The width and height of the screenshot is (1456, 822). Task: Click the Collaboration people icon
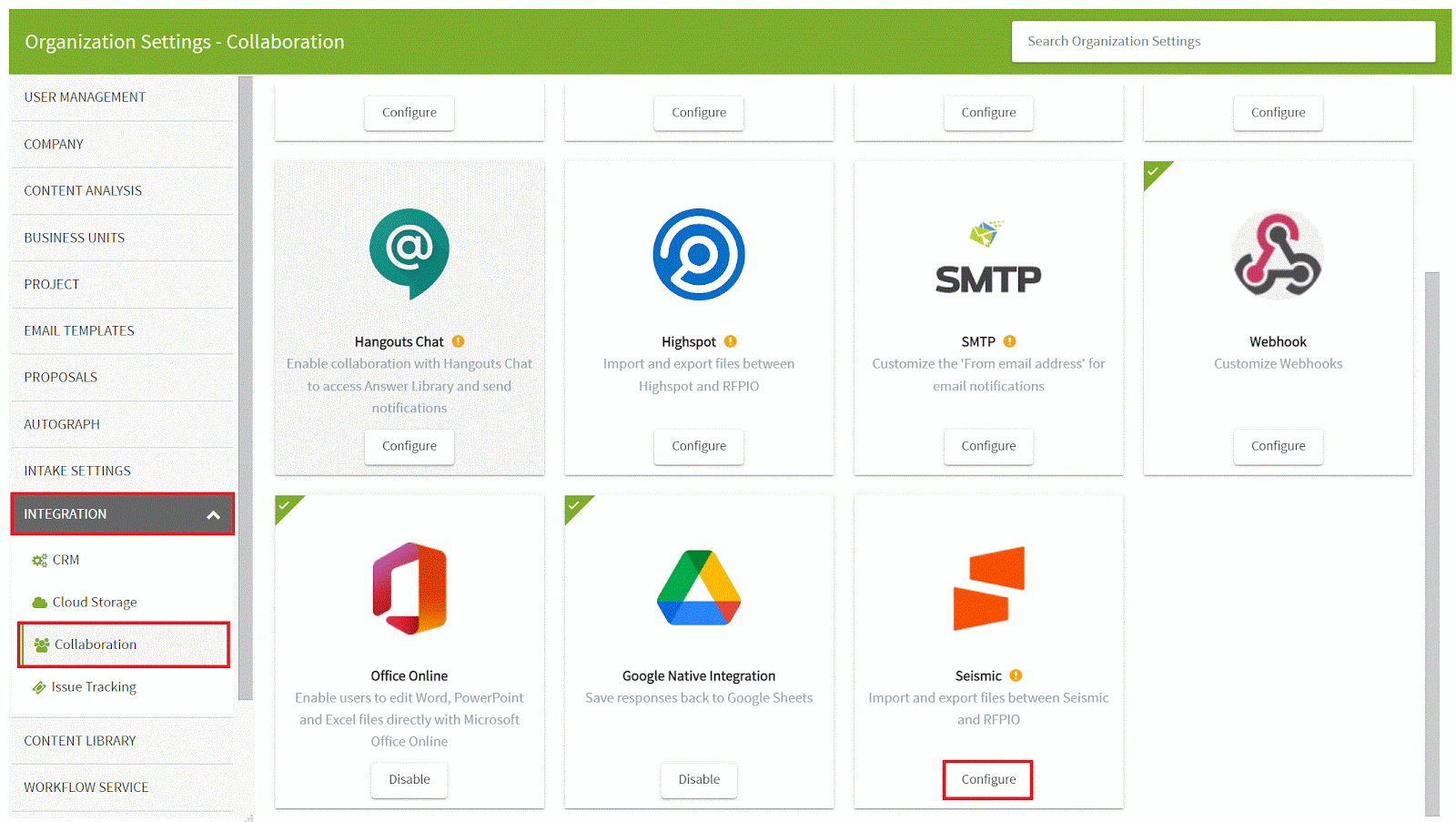pos(41,644)
